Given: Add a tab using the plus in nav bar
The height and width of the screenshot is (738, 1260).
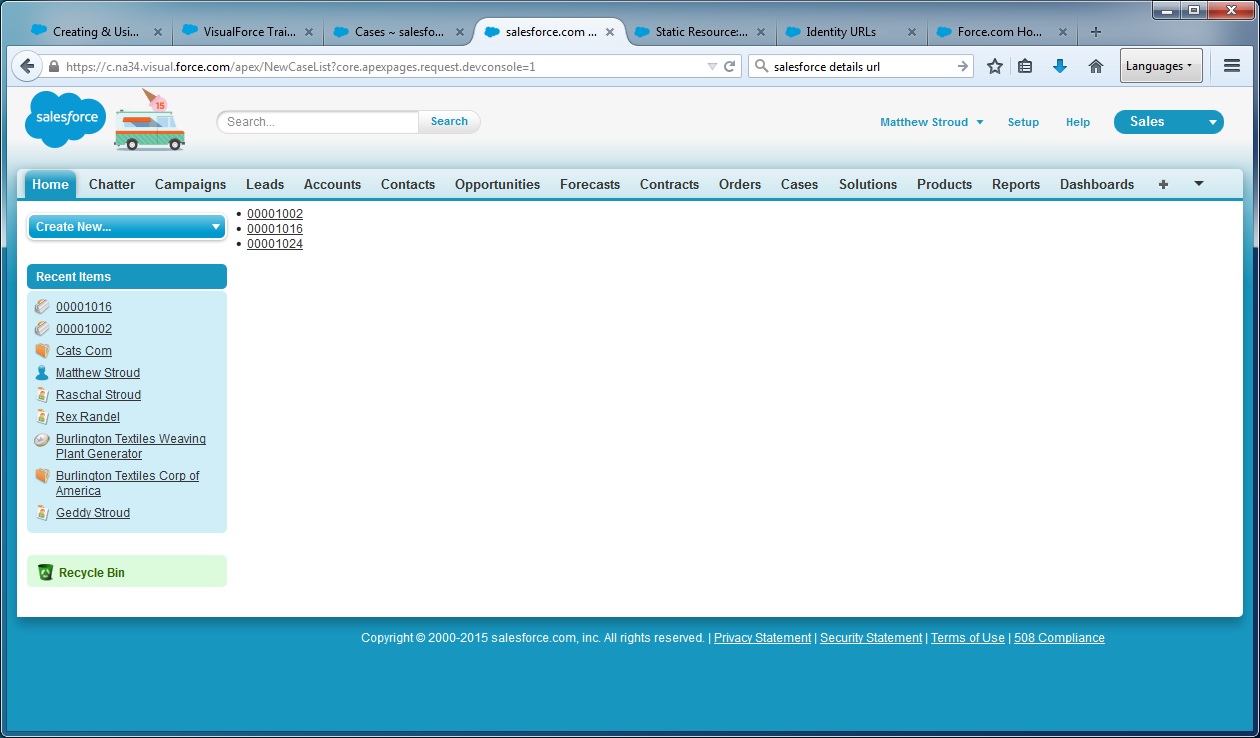Looking at the screenshot, I should (x=1163, y=184).
